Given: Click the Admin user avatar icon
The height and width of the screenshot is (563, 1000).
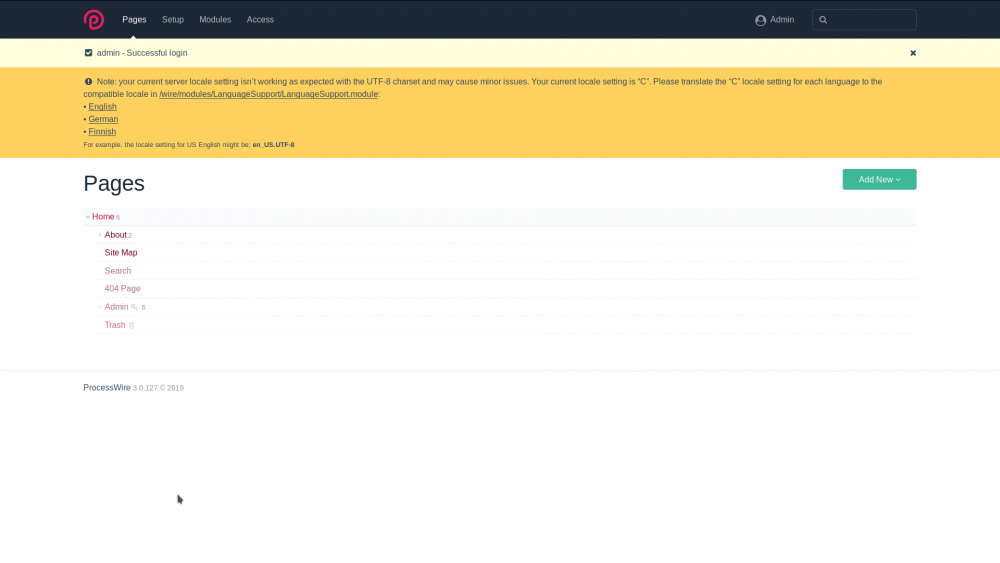Looking at the screenshot, I should [760, 20].
